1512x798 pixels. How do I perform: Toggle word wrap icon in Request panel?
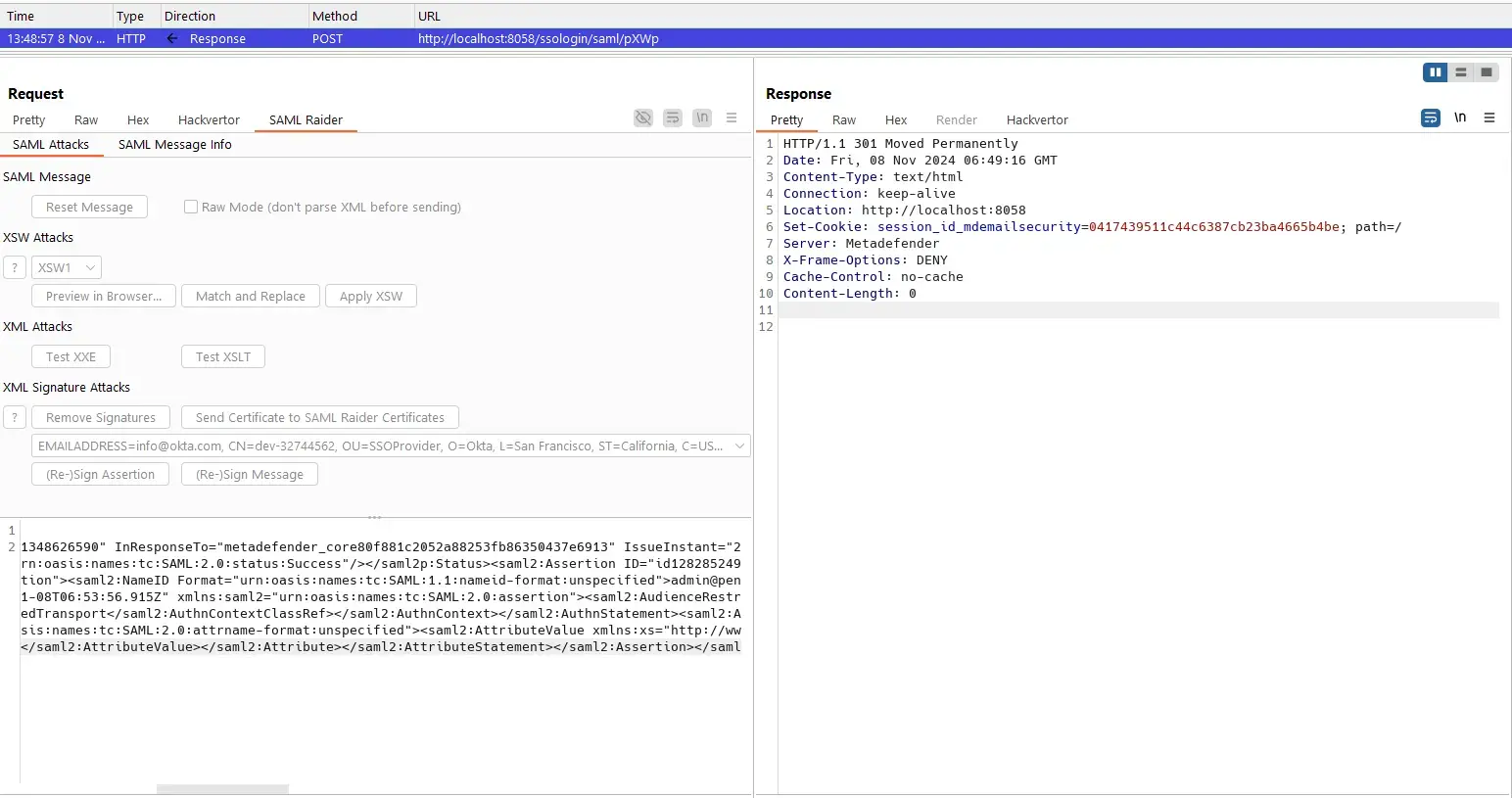(x=673, y=117)
